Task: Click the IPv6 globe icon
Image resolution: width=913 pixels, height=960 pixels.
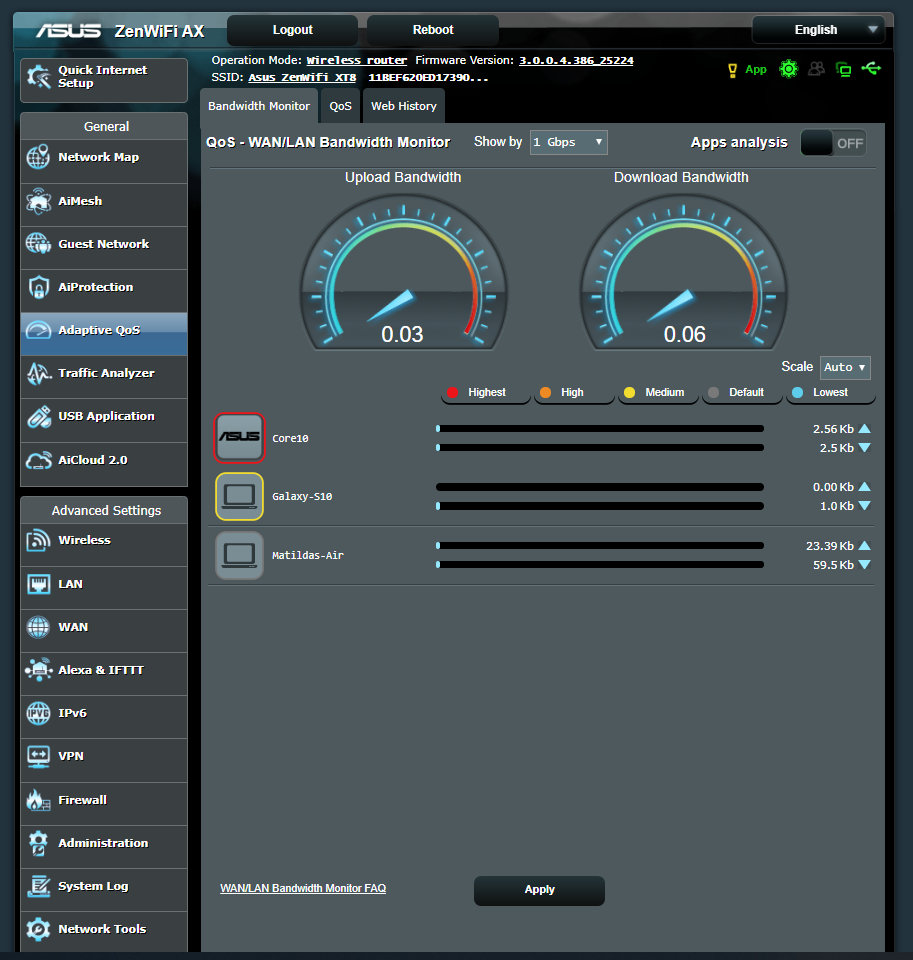Action: pos(38,713)
